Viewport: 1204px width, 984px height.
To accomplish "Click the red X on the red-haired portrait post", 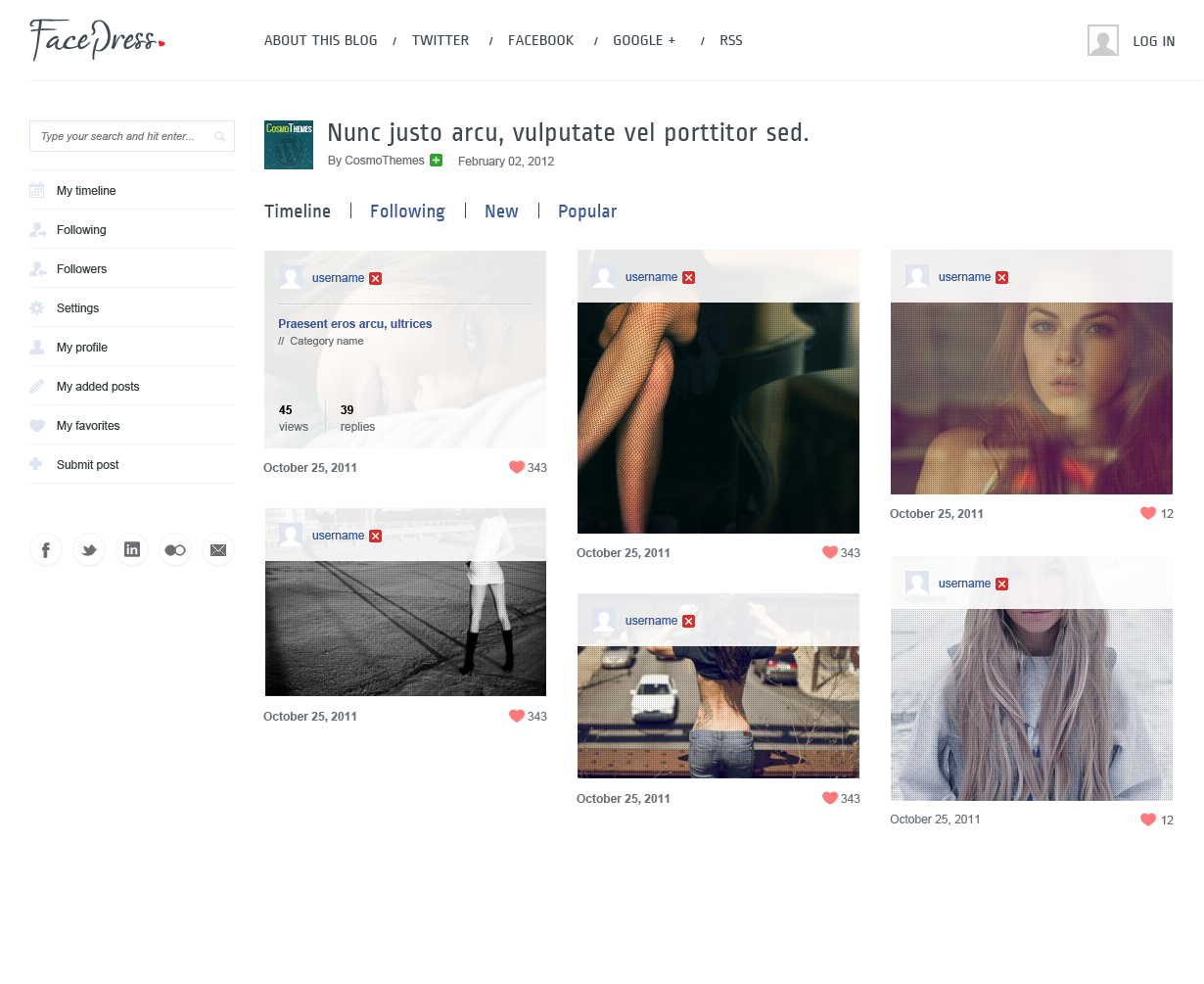I will [x=1001, y=277].
